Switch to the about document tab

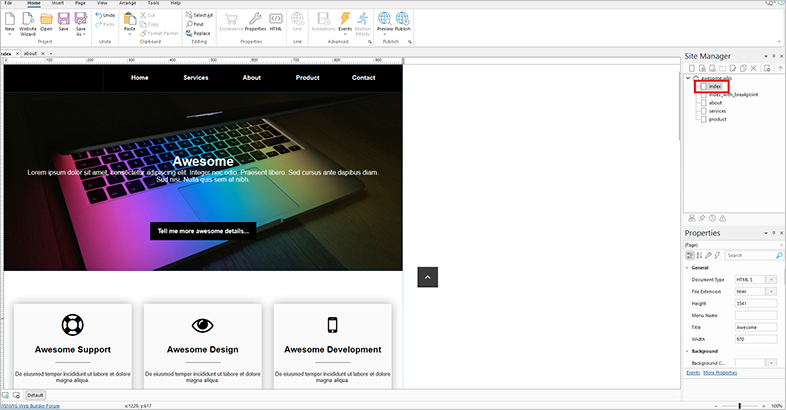pyautogui.click(x=30, y=54)
